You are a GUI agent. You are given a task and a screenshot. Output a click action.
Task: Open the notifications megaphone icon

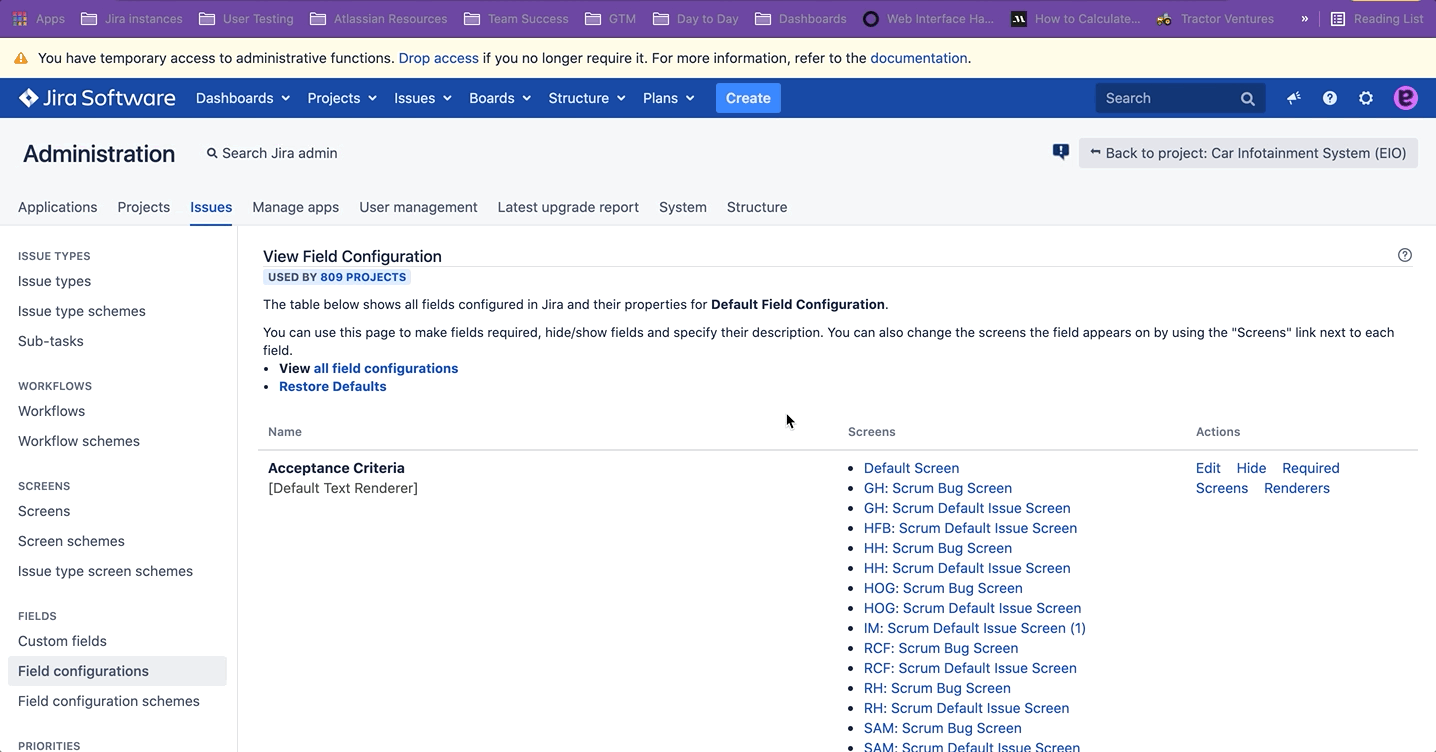pos(1294,98)
